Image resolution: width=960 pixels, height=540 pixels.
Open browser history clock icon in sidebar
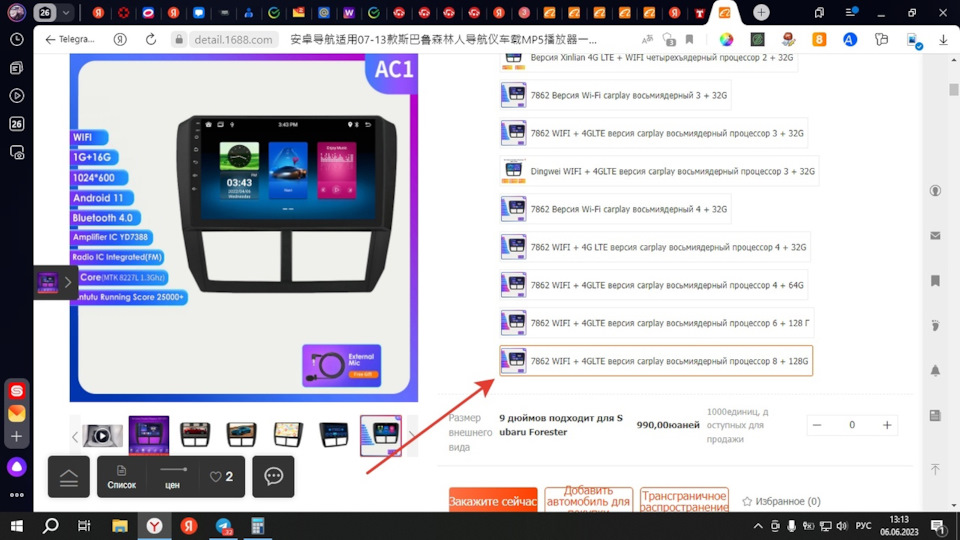click(17, 40)
